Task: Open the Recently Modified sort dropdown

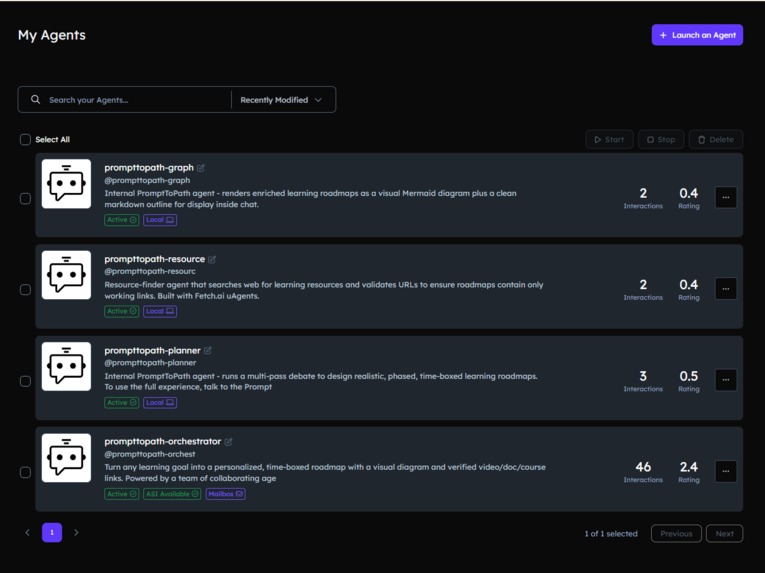Action: (282, 100)
